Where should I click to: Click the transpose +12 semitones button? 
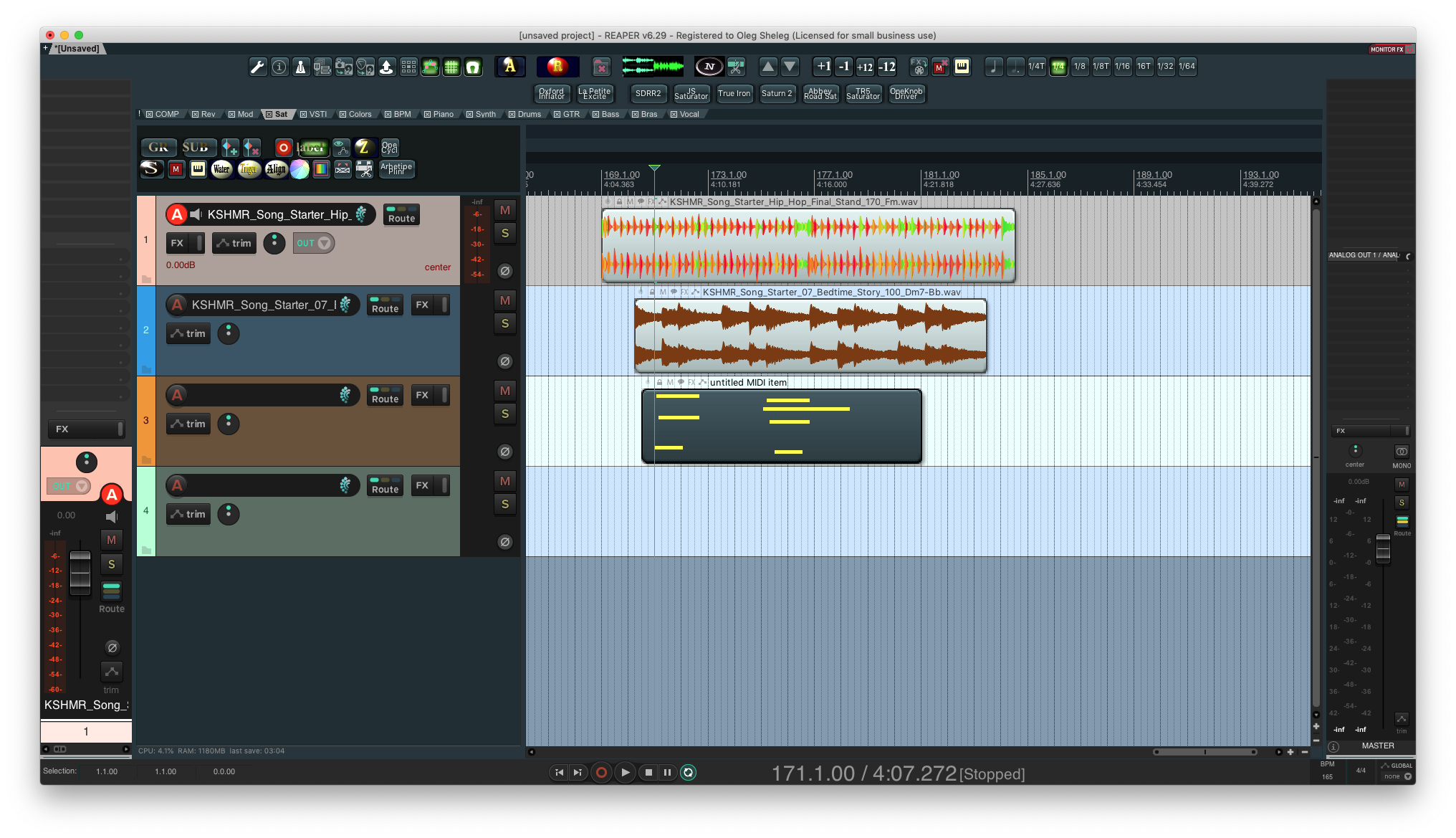pos(865,67)
